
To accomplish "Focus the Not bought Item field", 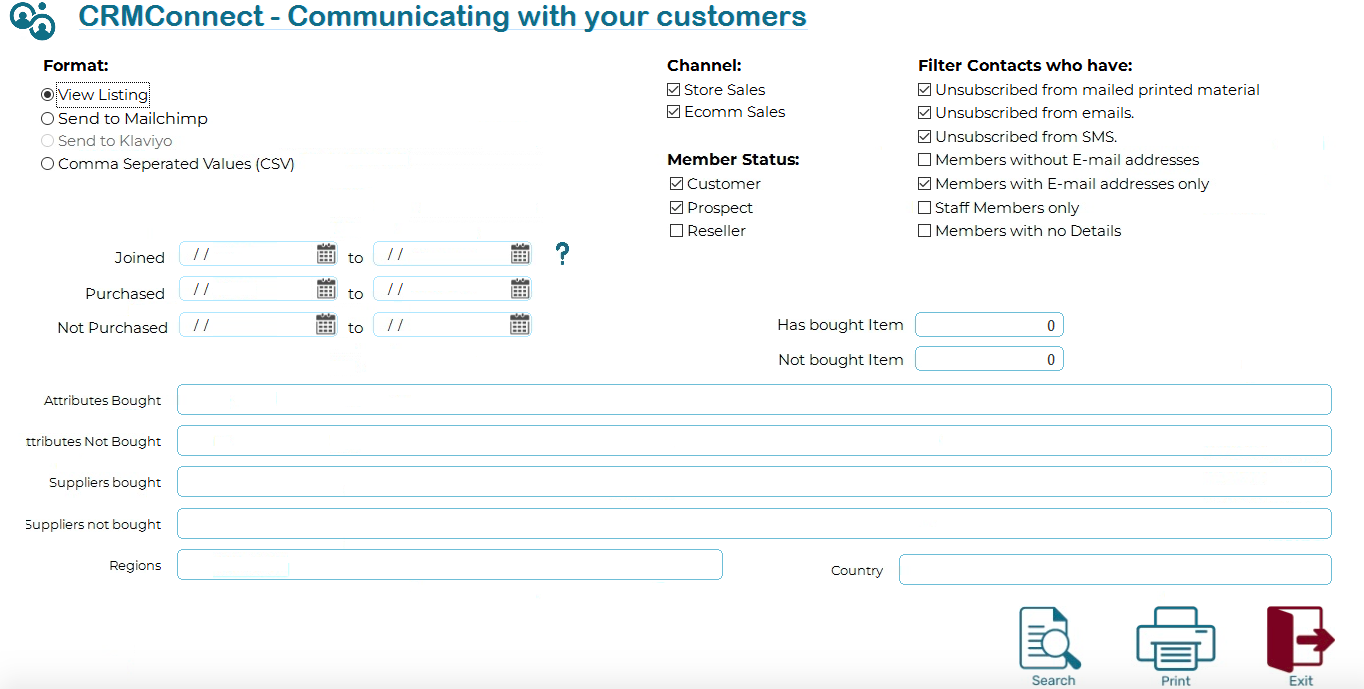I will [989, 359].
